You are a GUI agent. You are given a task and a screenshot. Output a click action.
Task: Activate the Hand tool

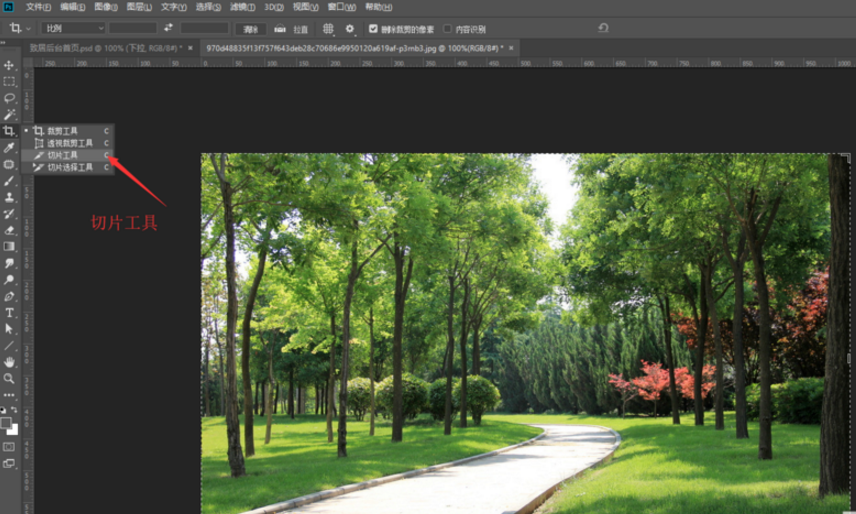pos(9,362)
